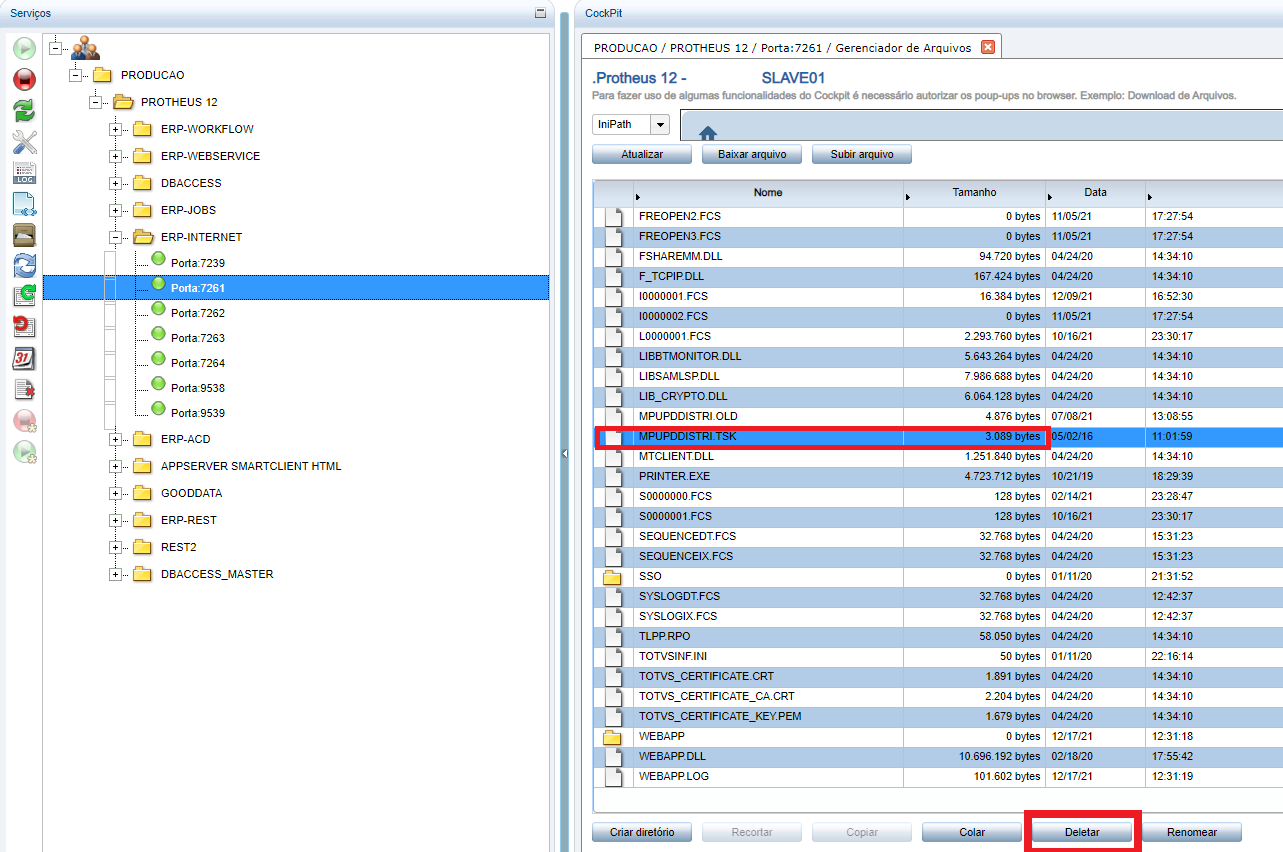Collapse the Serviços panel with header icon
Viewport: 1283px width, 852px height.
pos(540,13)
